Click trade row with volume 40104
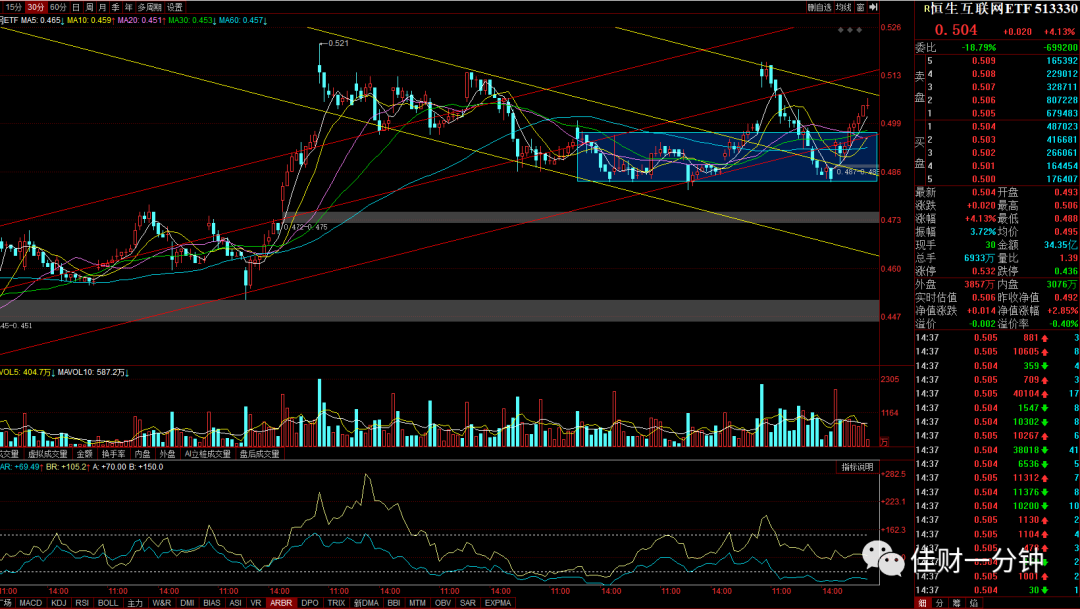1080x609 pixels. (x=997, y=393)
